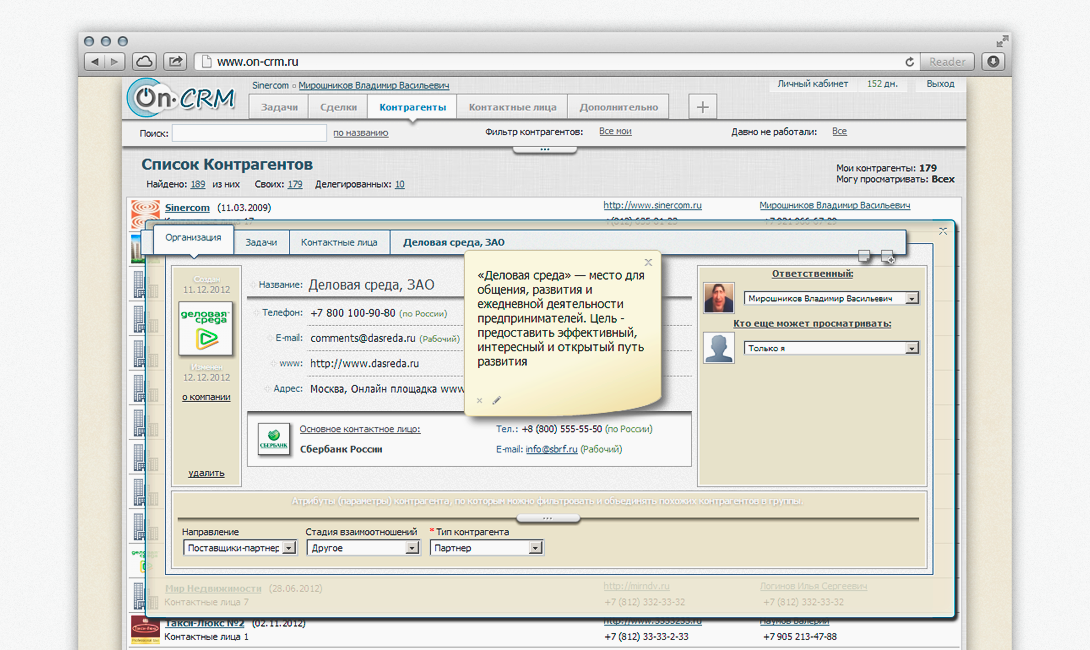The height and width of the screenshot is (650, 1090).
Task: Click the browser share button
Action: point(175,62)
